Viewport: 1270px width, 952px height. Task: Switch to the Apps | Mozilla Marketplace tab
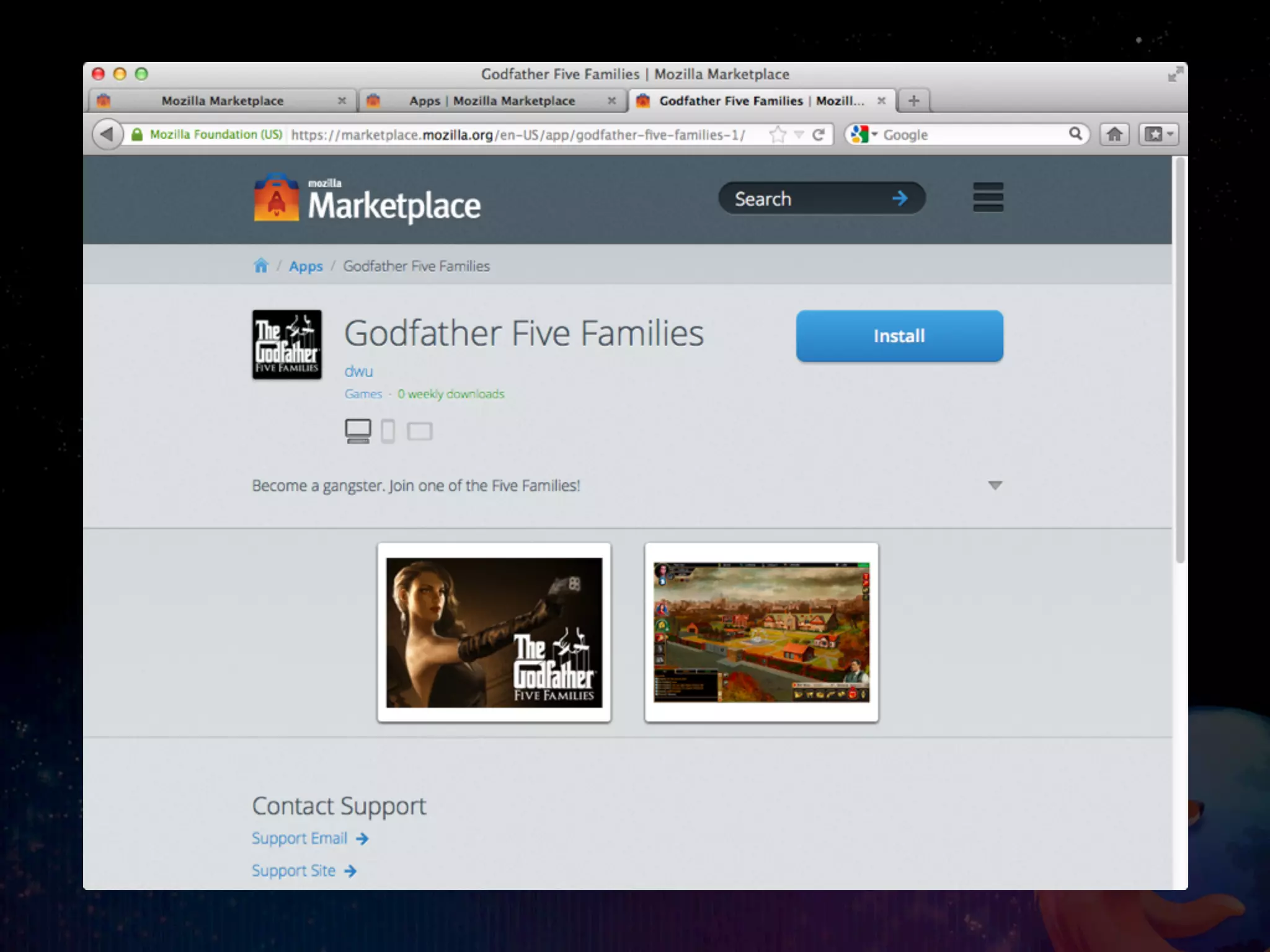[x=492, y=101]
